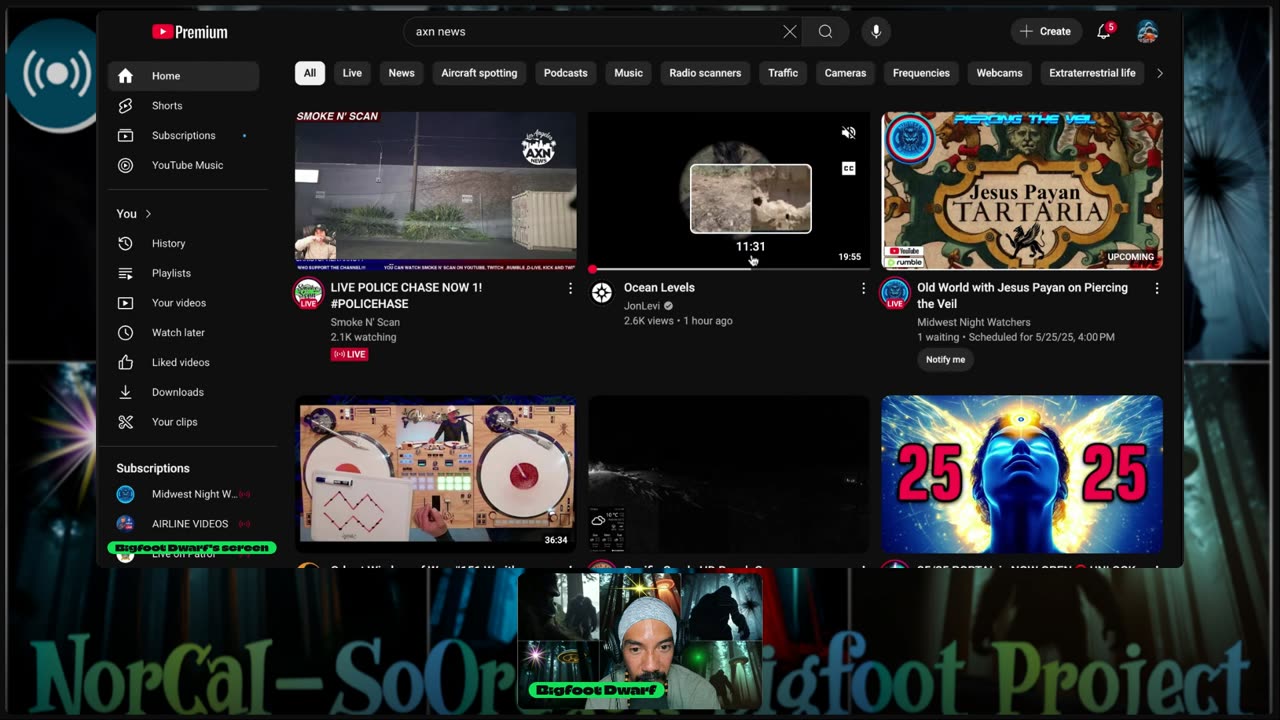
Task: Open the Create button
Action: [x=1045, y=32]
